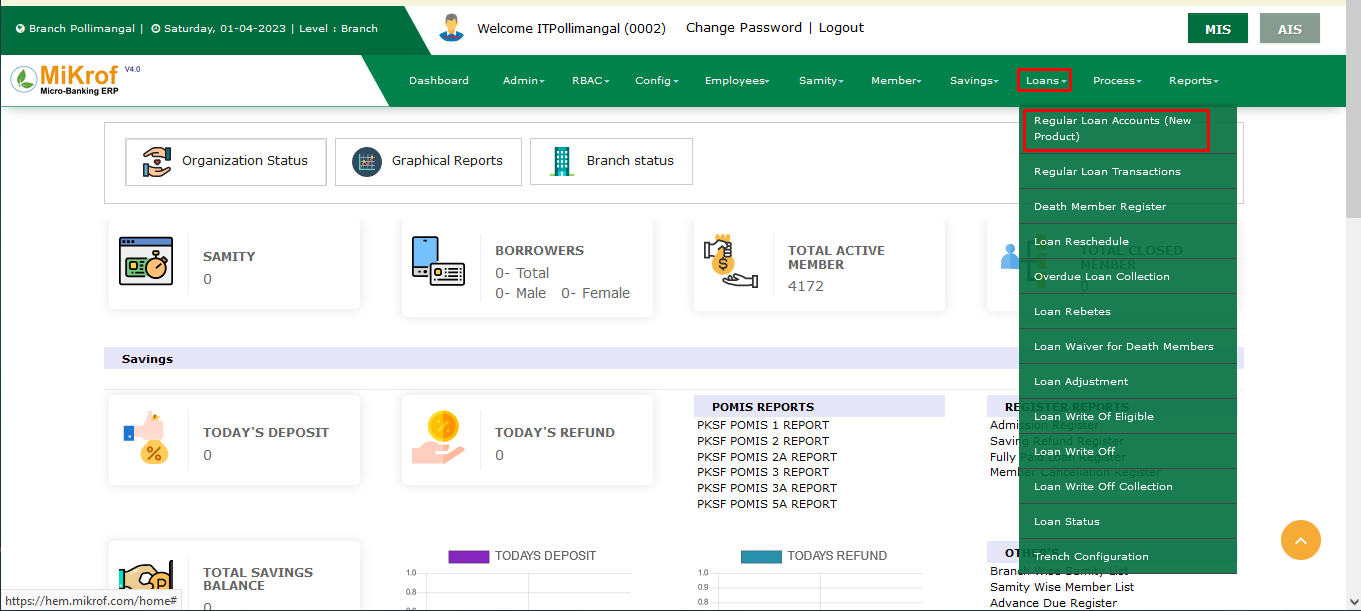This screenshot has height=611, width=1361.
Task: Choose Loan Reschedule from Loans menu
Action: click(x=1081, y=242)
